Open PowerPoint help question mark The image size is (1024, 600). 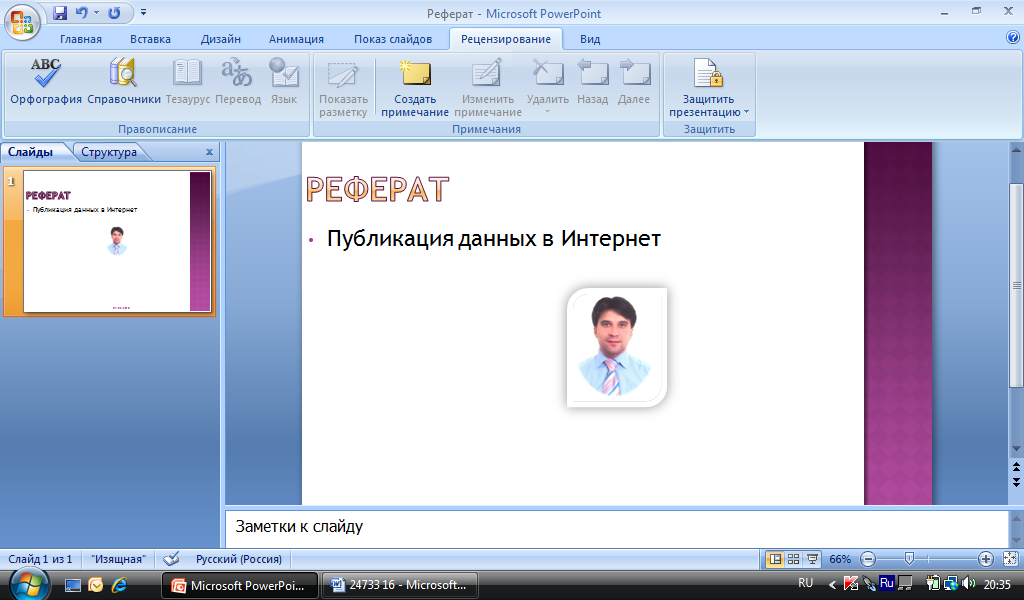(1013, 37)
